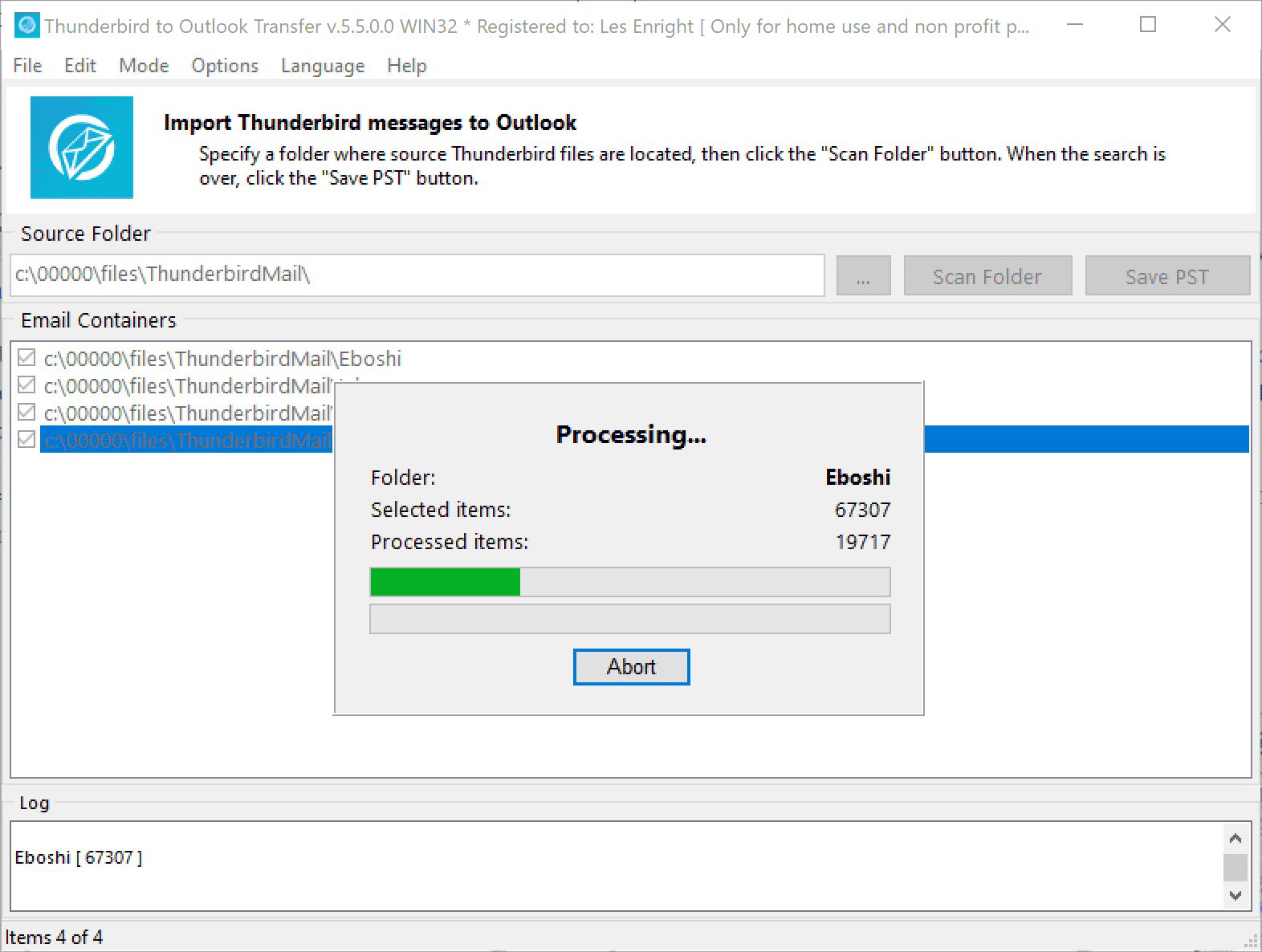1262x952 pixels.
Task: Click the log scrollbar down arrow
Action: (x=1236, y=895)
